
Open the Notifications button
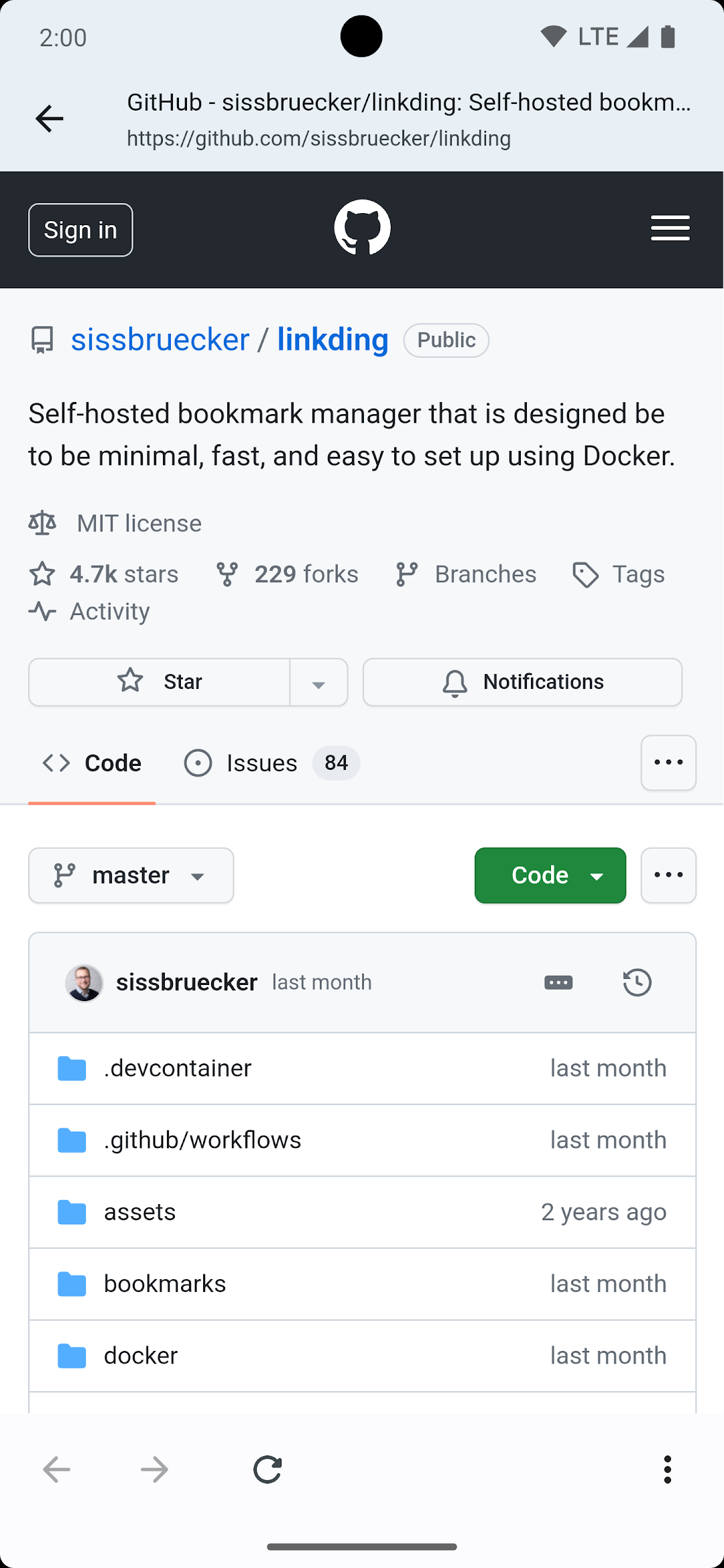(x=523, y=682)
